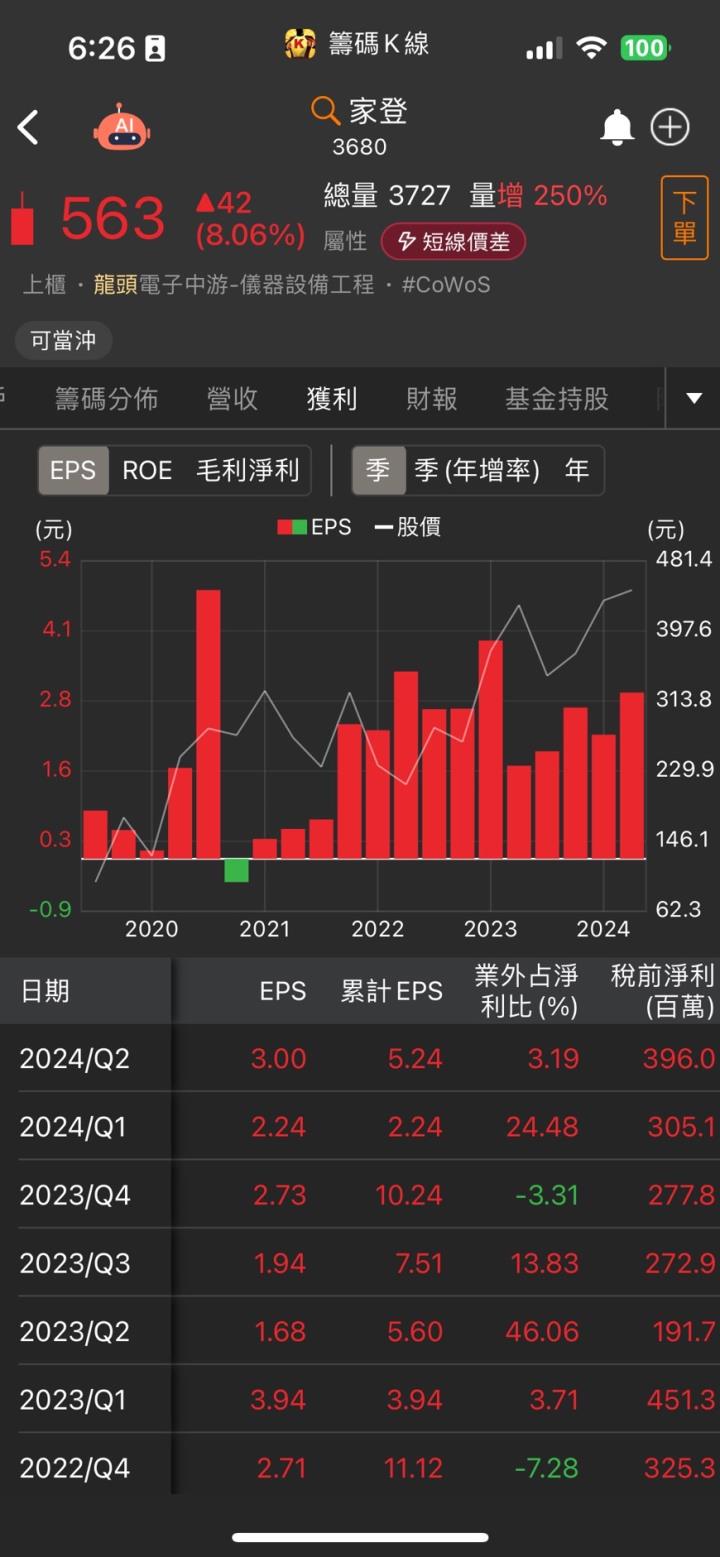The height and width of the screenshot is (1557, 720).
Task: Tap the 3.00 EPS value
Action: point(278,1059)
